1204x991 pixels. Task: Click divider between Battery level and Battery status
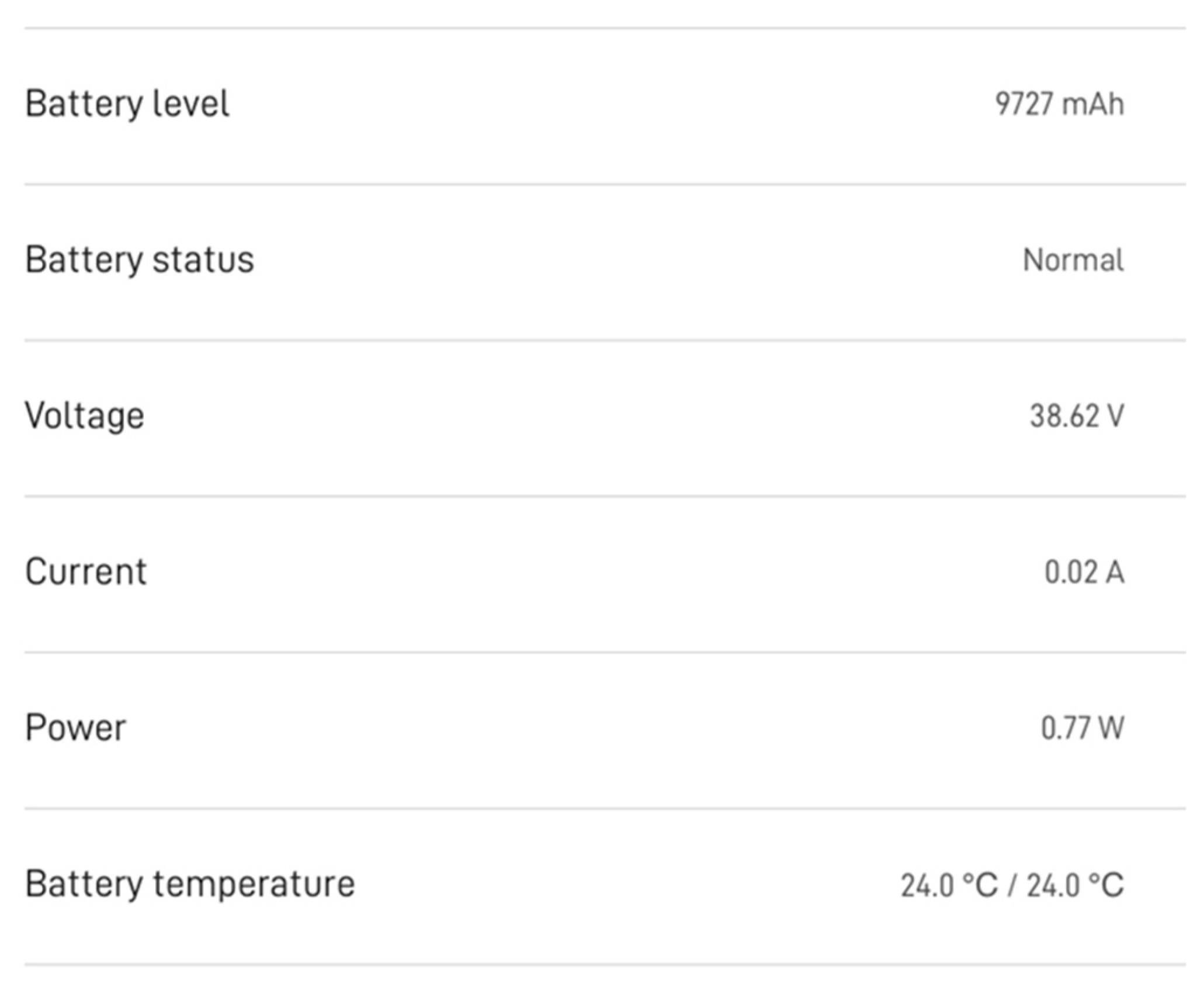click(605, 185)
